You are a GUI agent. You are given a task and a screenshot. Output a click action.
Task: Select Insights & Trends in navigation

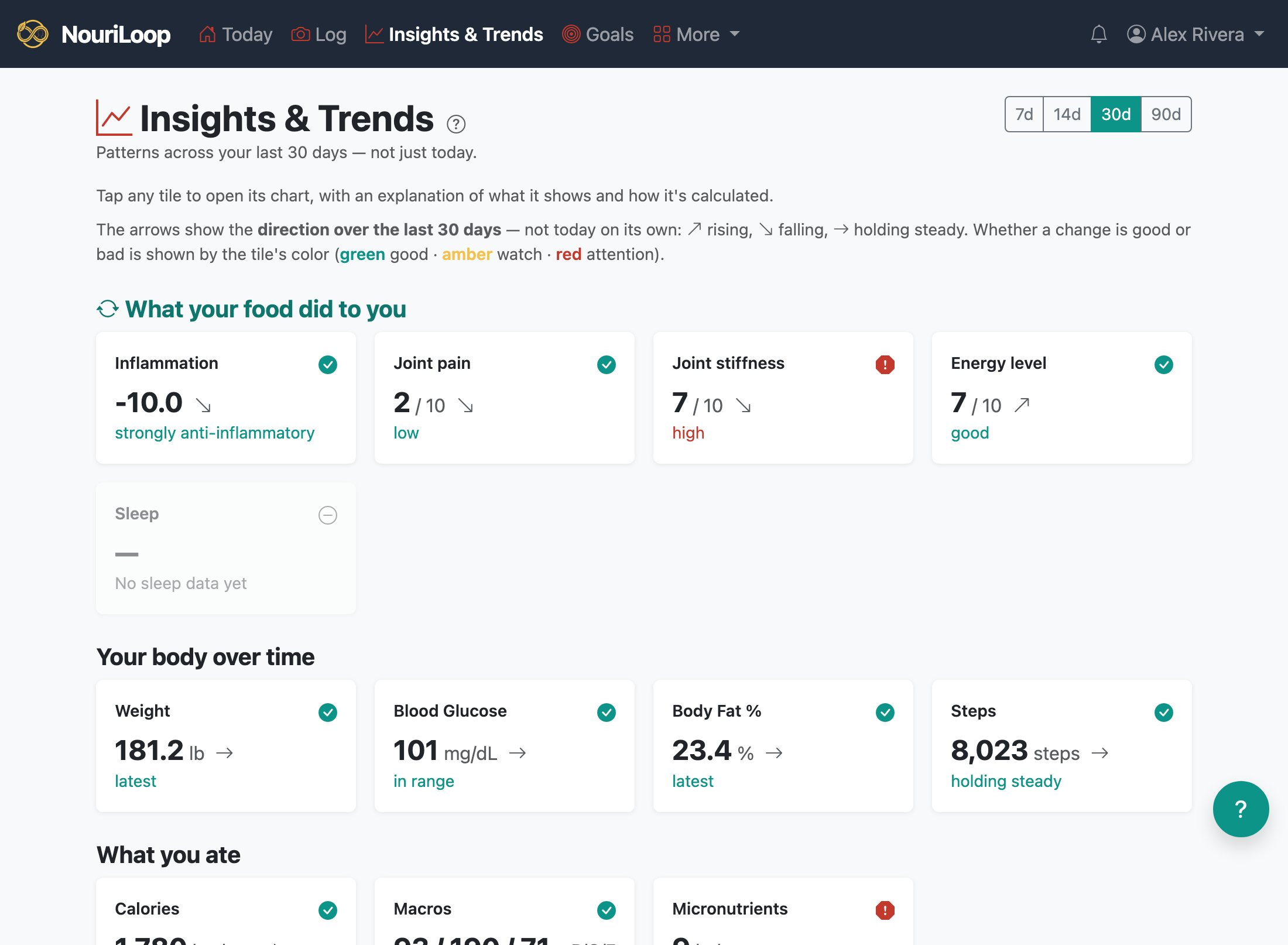454,34
